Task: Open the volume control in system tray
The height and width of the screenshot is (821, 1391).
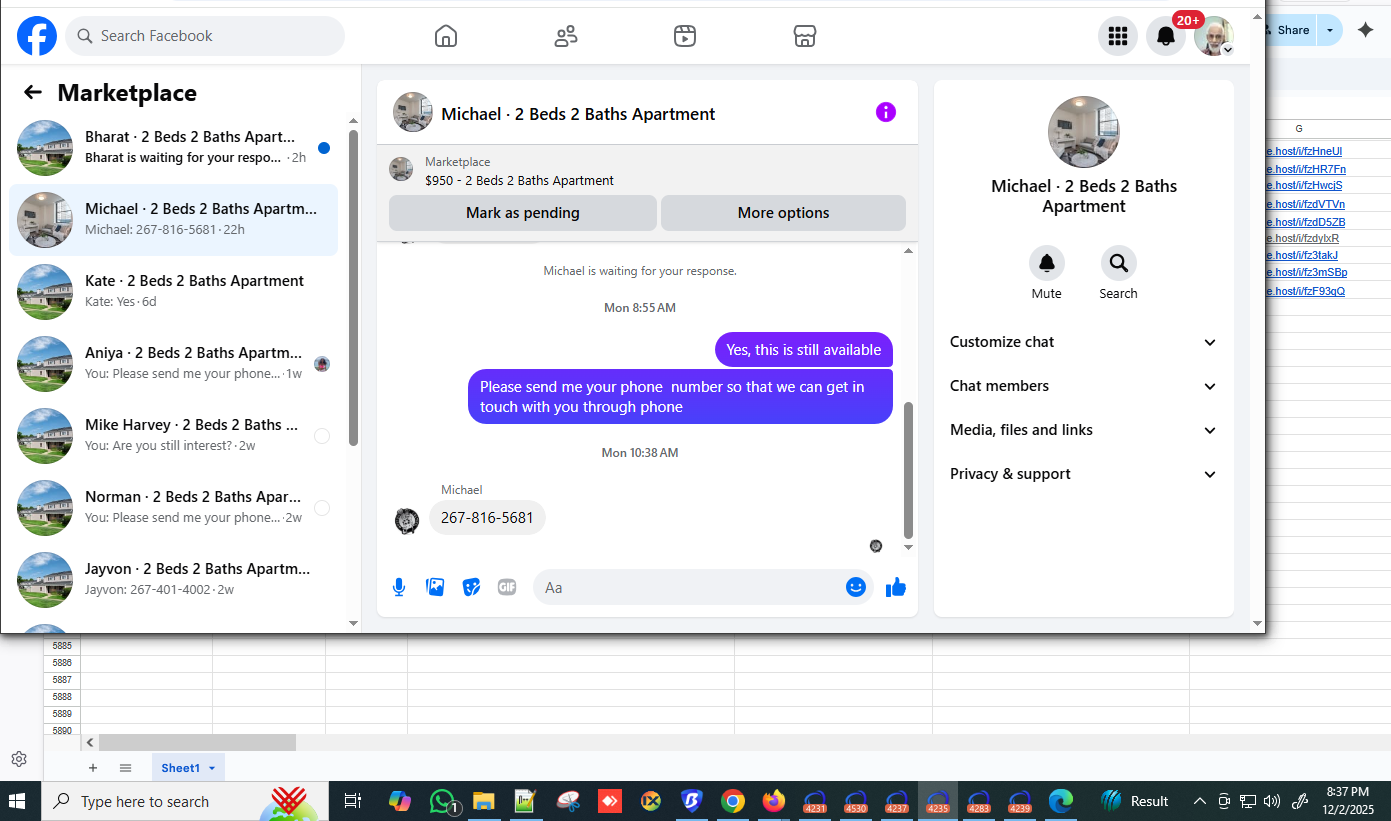Action: coord(1272,801)
